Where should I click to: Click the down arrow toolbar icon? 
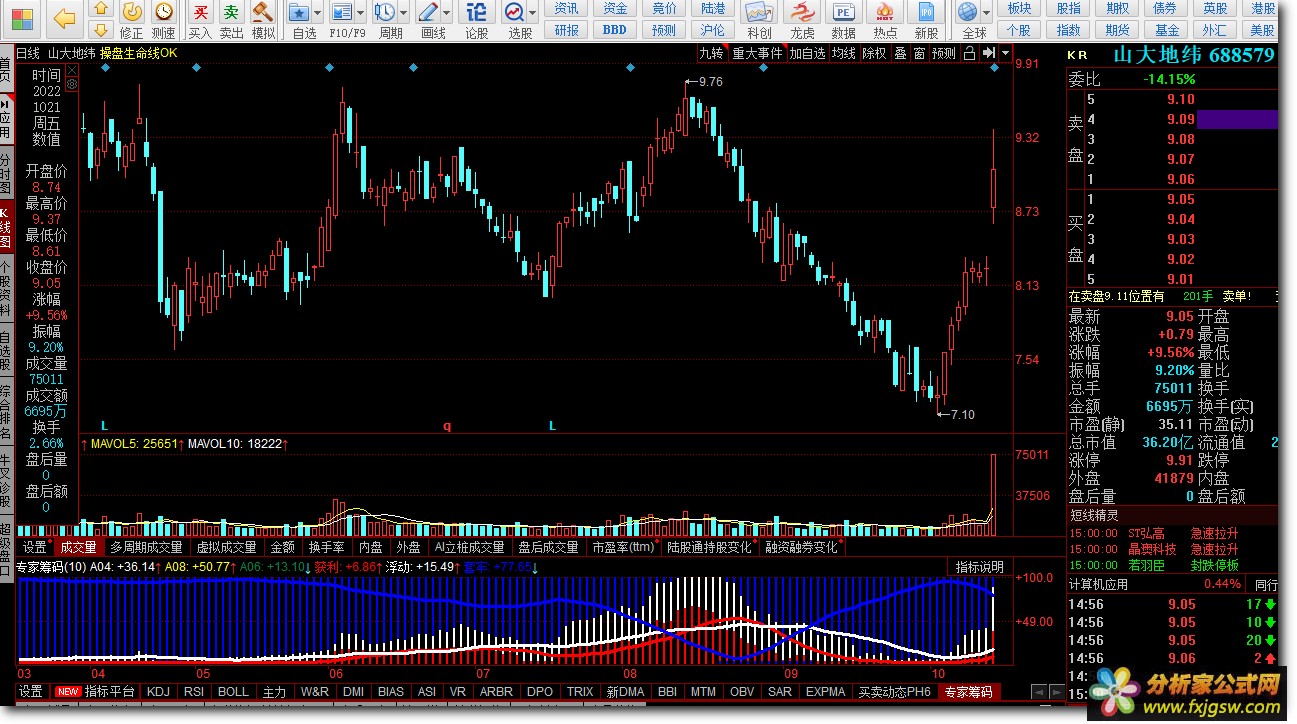point(101,32)
